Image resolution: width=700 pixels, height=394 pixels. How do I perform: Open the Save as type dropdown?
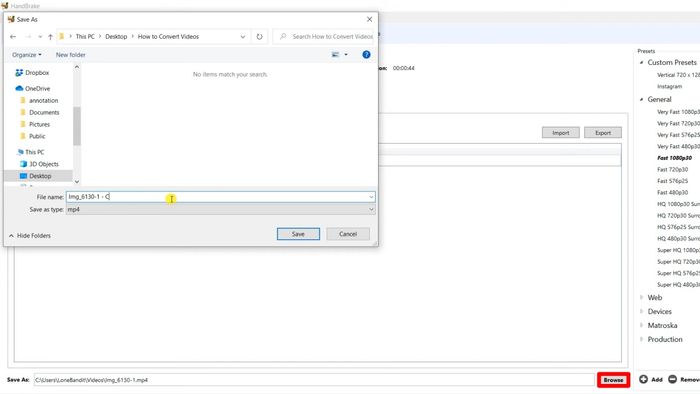(x=221, y=209)
